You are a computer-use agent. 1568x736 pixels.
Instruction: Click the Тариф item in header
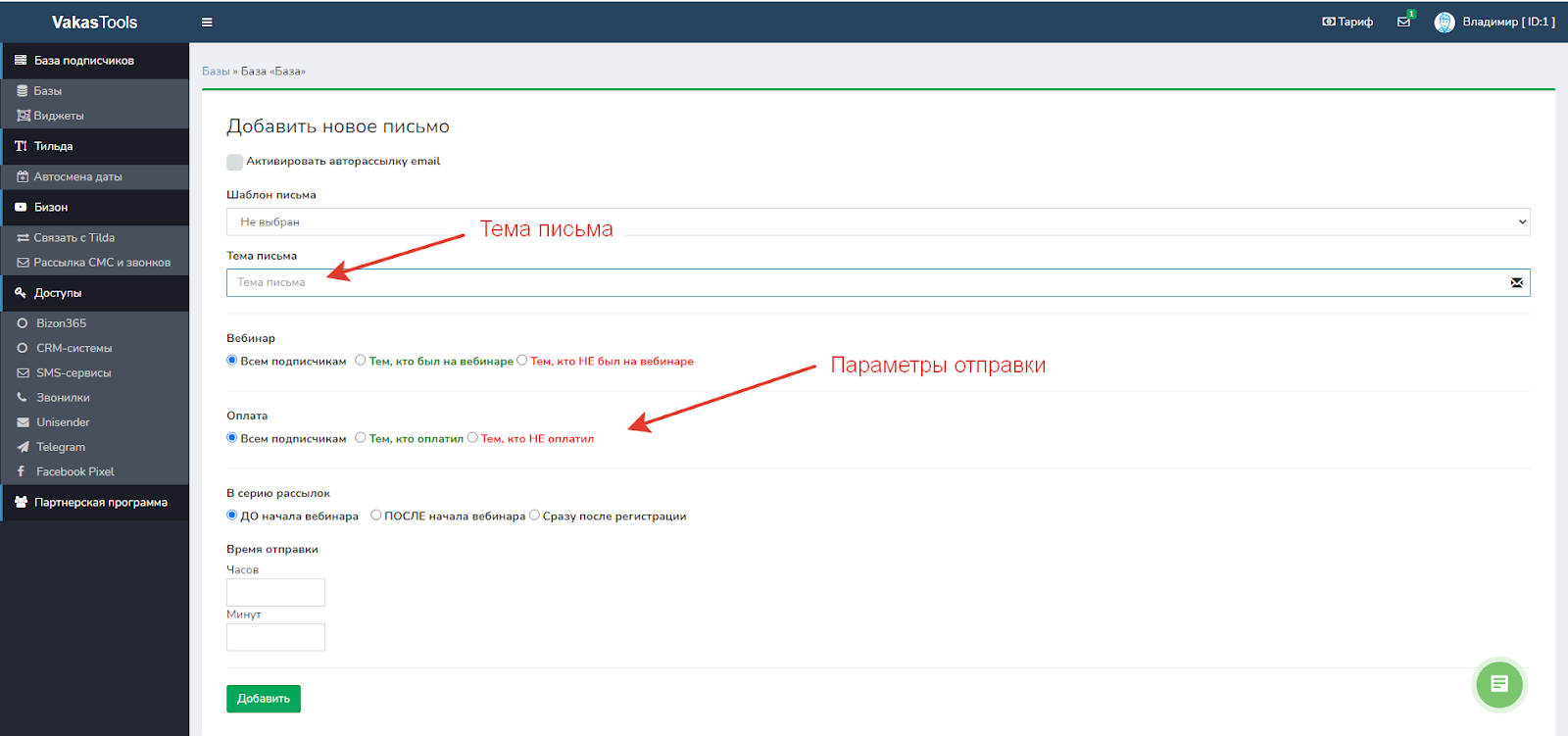pos(1347,22)
